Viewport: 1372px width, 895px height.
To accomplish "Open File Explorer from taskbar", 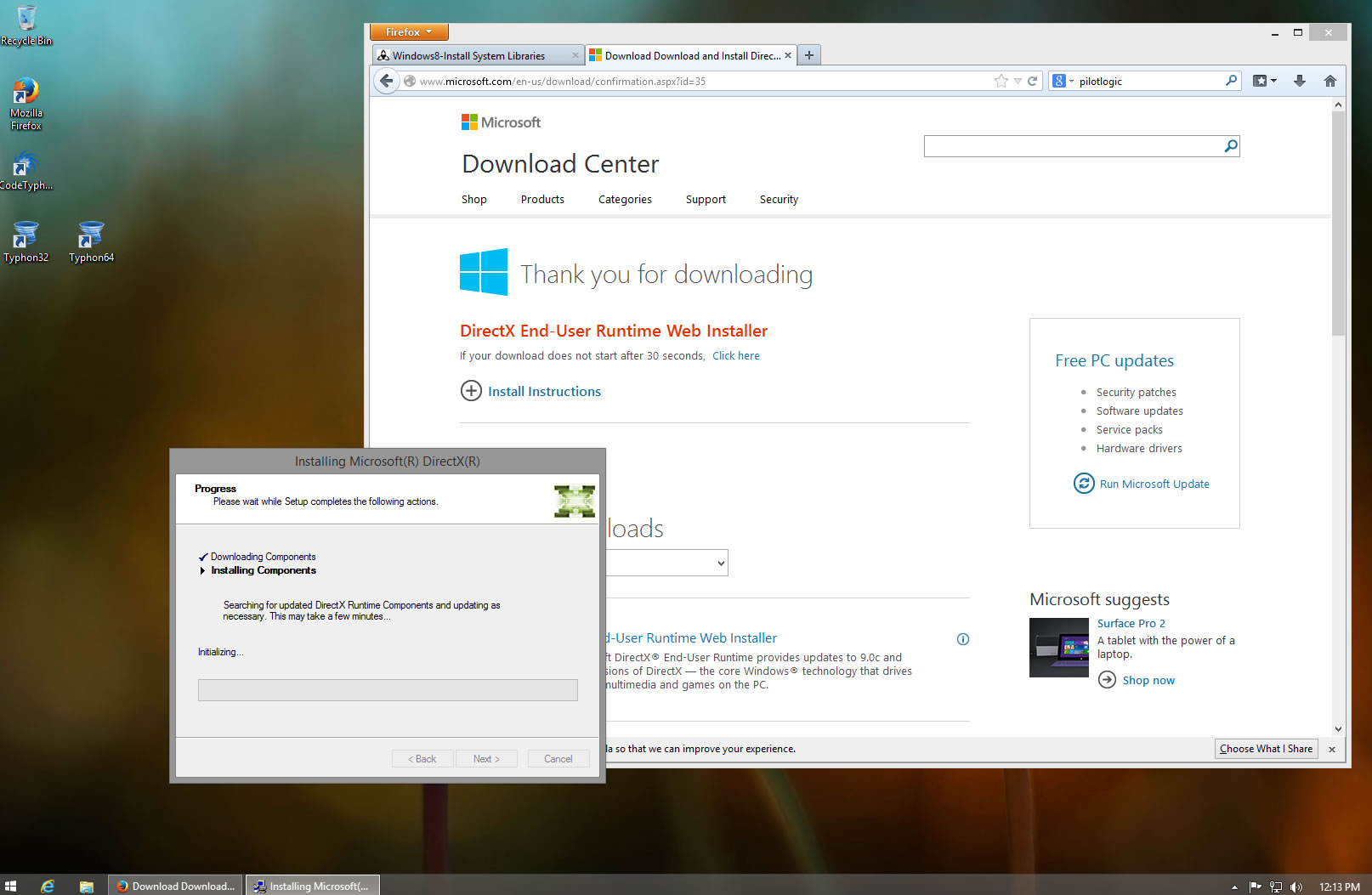I will pos(86,886).
